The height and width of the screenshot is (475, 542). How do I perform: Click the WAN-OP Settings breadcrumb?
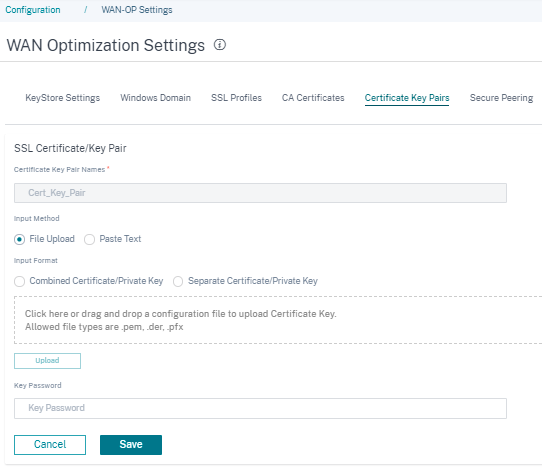(x=137, y=10)
